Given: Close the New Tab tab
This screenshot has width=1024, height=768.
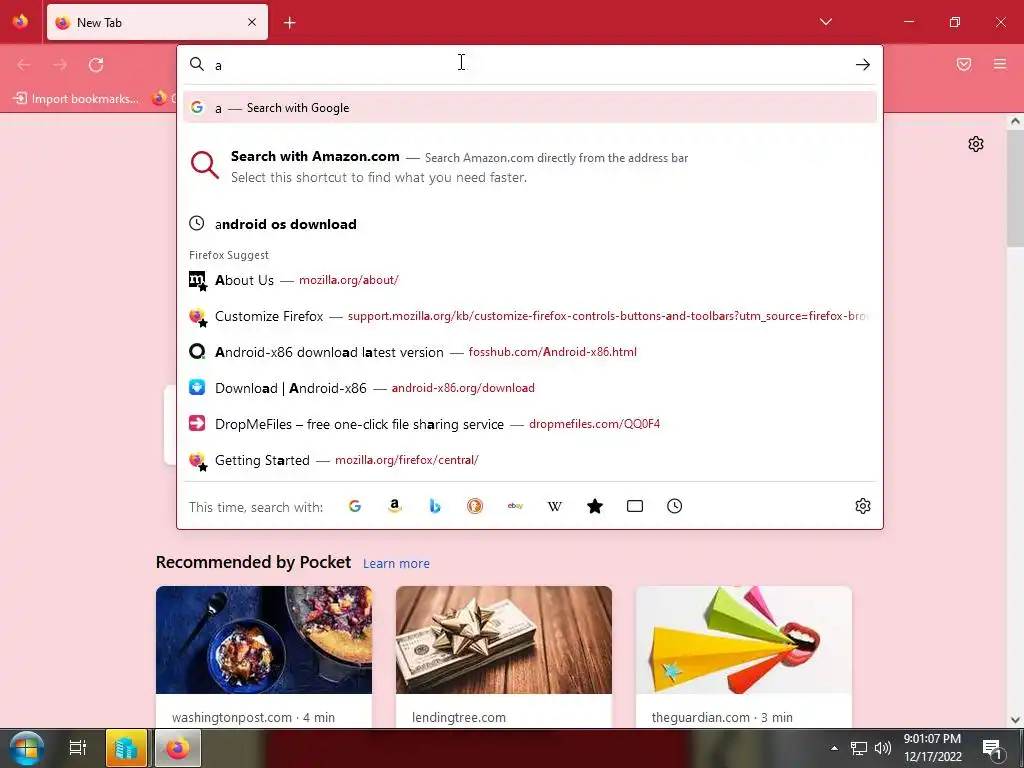Looking at the screenshot, I should tap(252, 22).
